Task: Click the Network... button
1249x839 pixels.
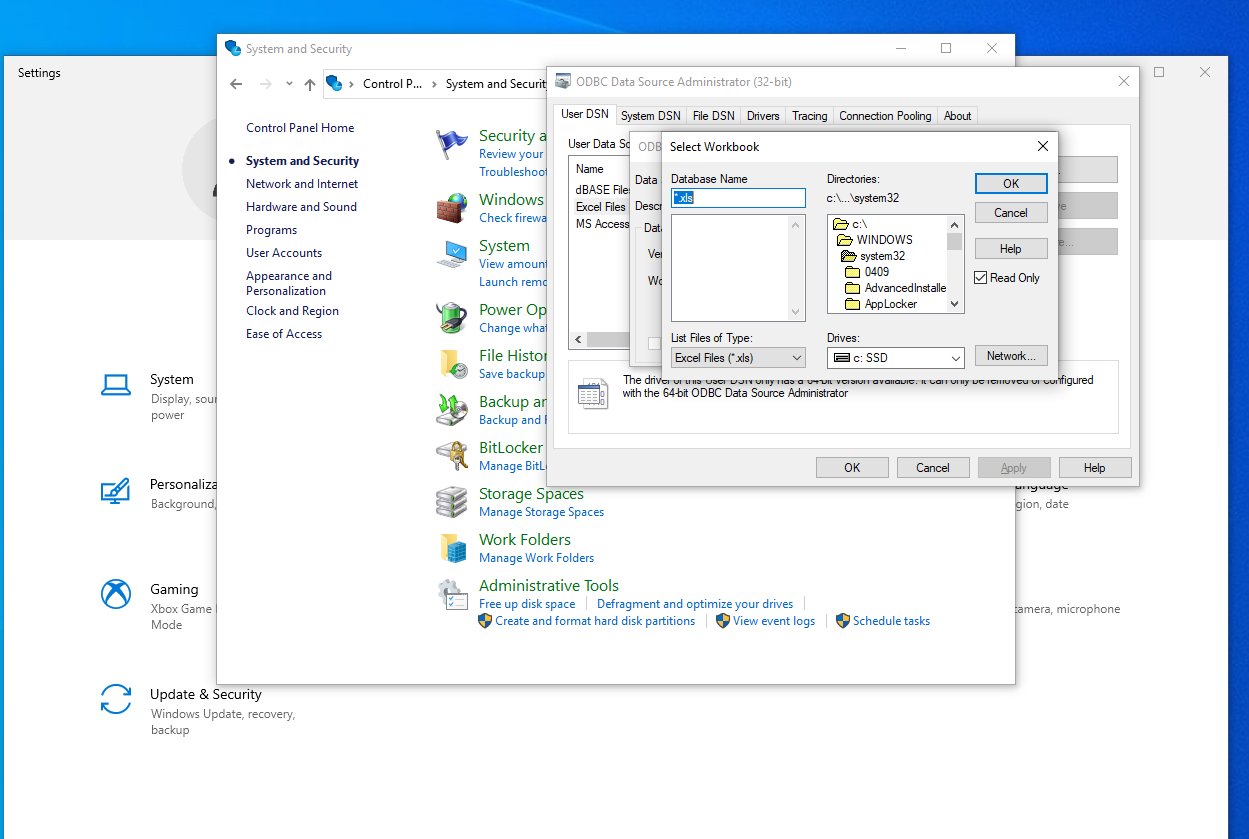Action: tap(1011, 356)
